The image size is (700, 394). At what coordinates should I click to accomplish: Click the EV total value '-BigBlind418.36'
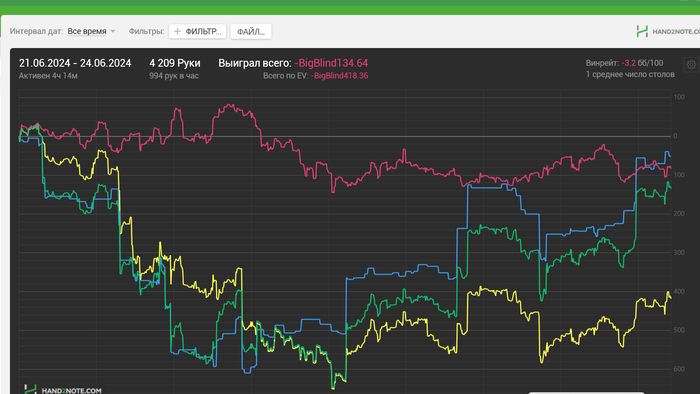339,76
